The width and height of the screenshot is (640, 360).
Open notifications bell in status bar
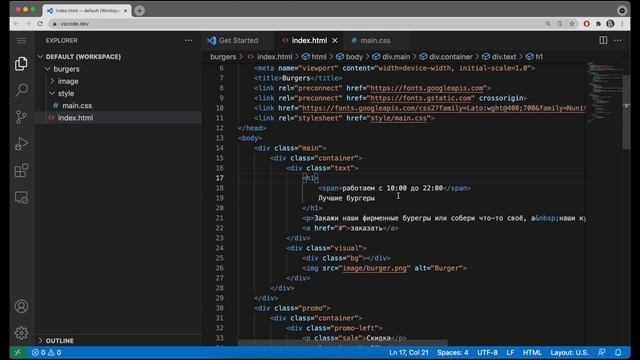(618, 352)
